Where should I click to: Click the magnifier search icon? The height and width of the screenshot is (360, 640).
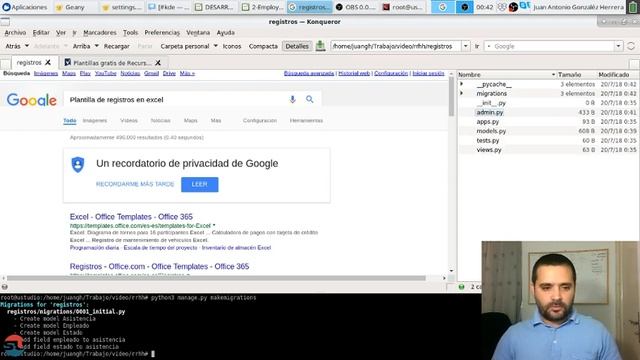coord(310,99)
